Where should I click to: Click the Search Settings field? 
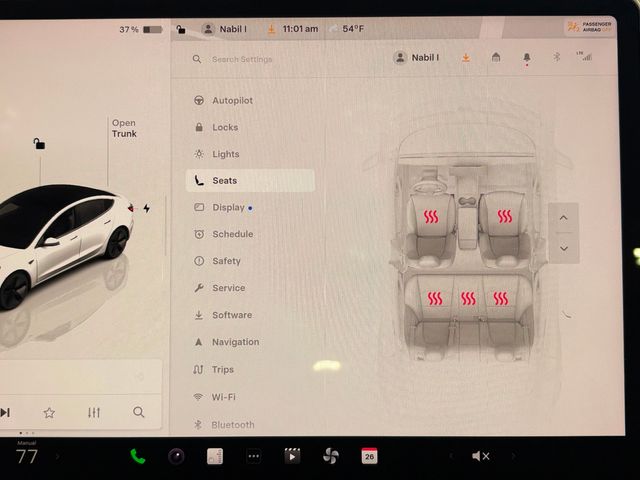tap(242, 59)
